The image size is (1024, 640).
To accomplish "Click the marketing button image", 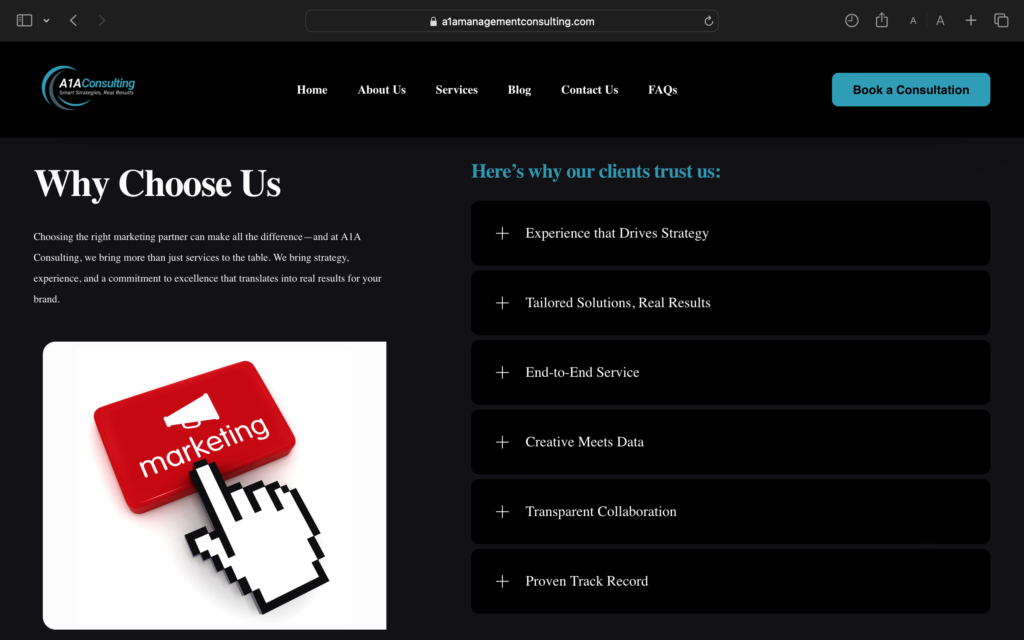I will point(214,485).
